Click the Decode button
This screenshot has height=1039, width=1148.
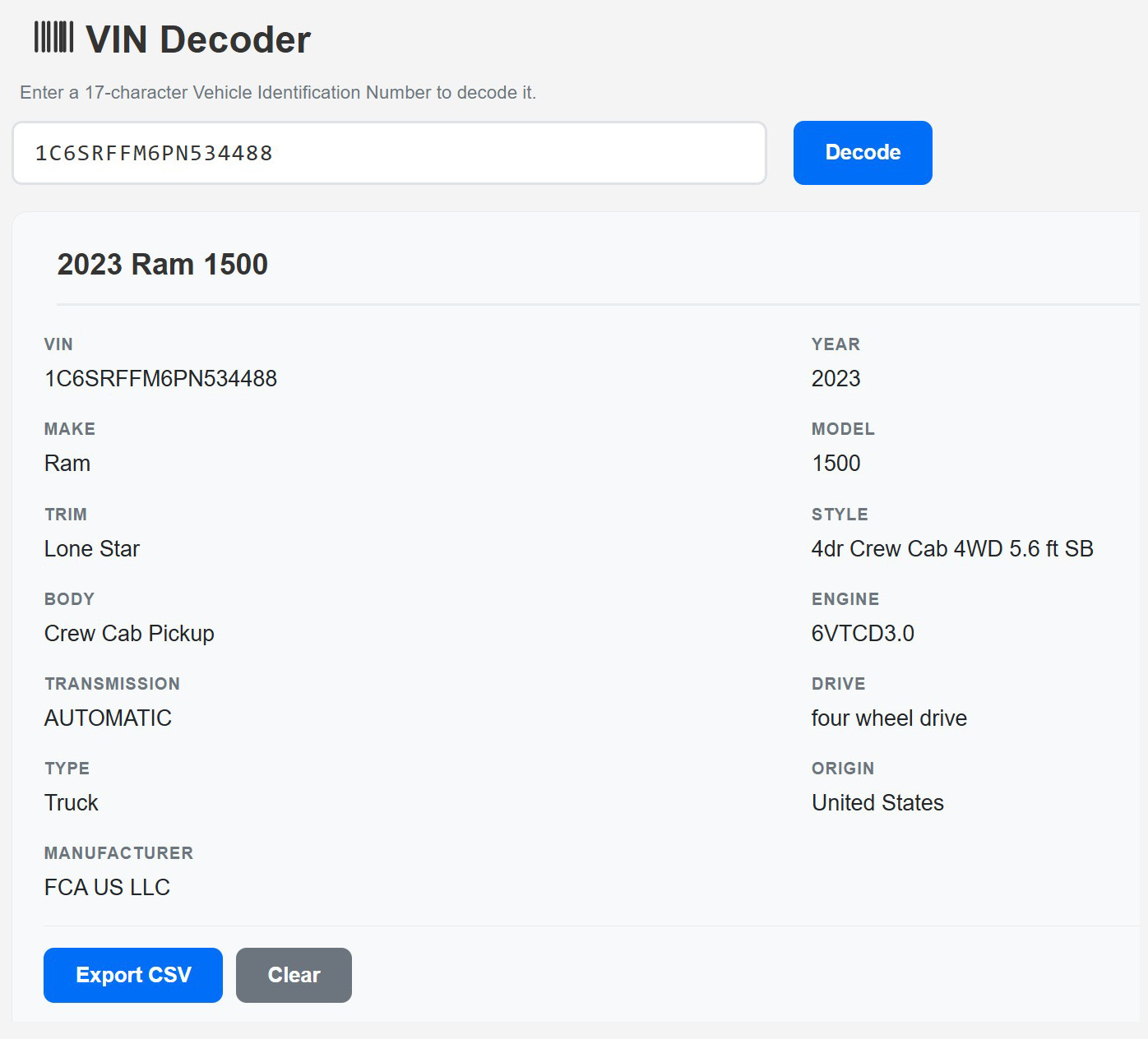pyautogui.click(x=863, y=153)
